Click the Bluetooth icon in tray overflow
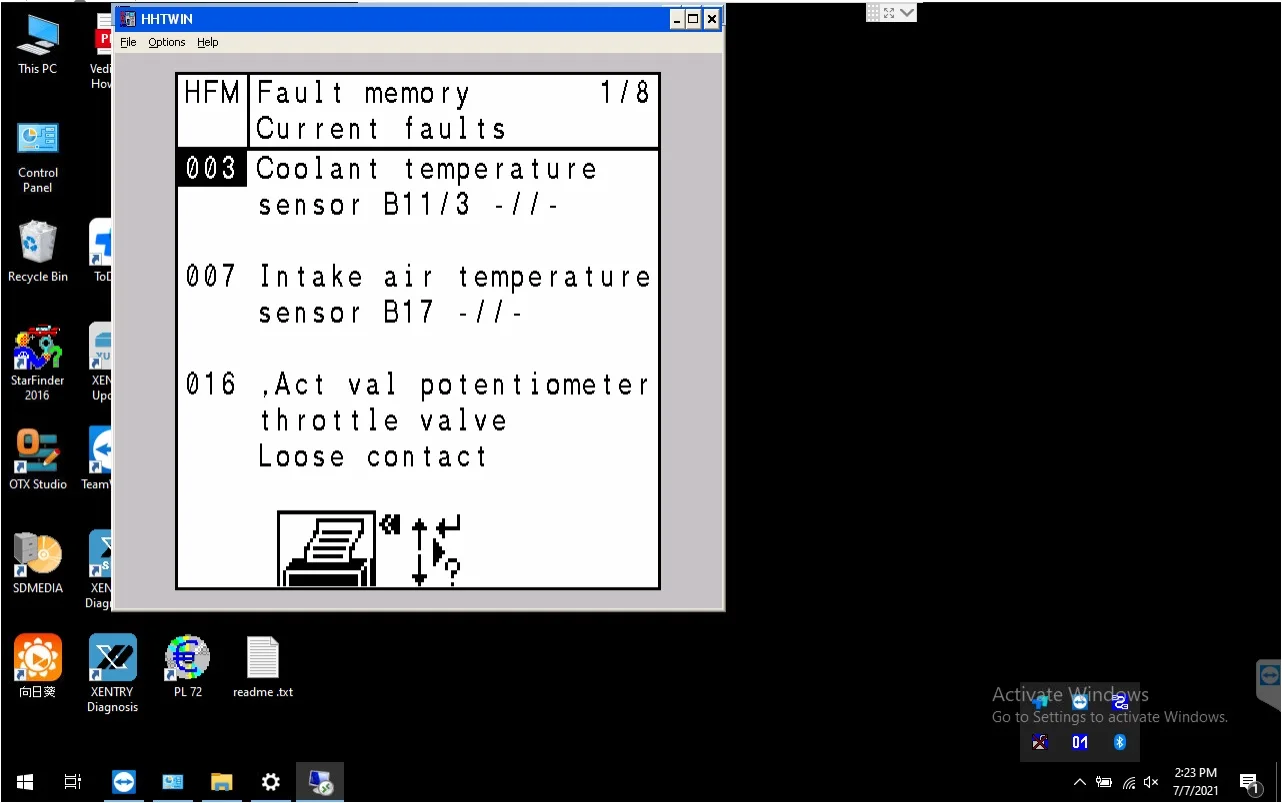 coord(1120,742)
